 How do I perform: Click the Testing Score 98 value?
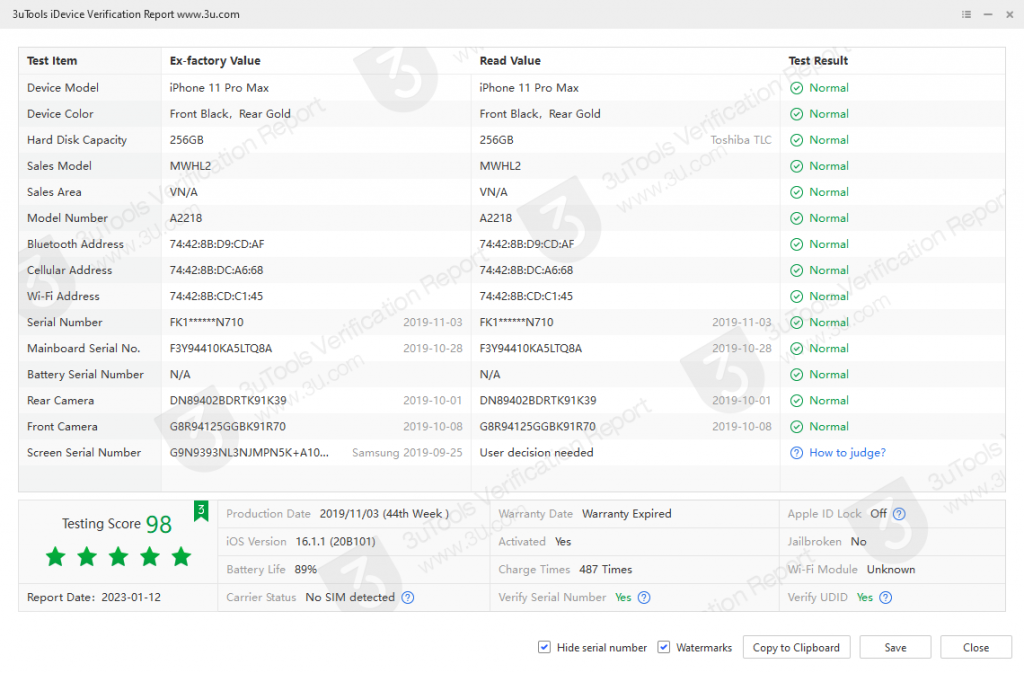click(x=159, y=524)
